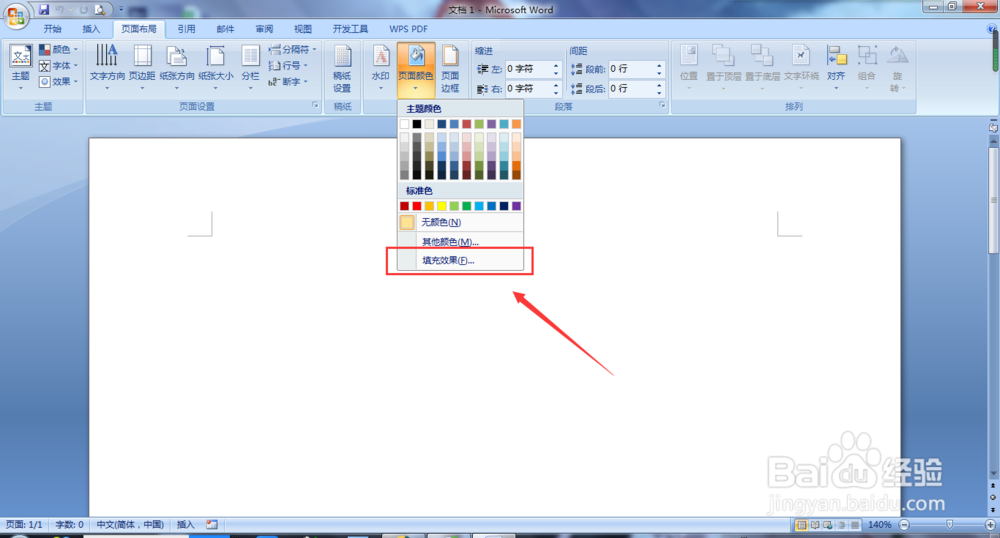Expand theme 字体 fonts dropdown
This screenshot has height=538, width=1000.
[59, 66]
